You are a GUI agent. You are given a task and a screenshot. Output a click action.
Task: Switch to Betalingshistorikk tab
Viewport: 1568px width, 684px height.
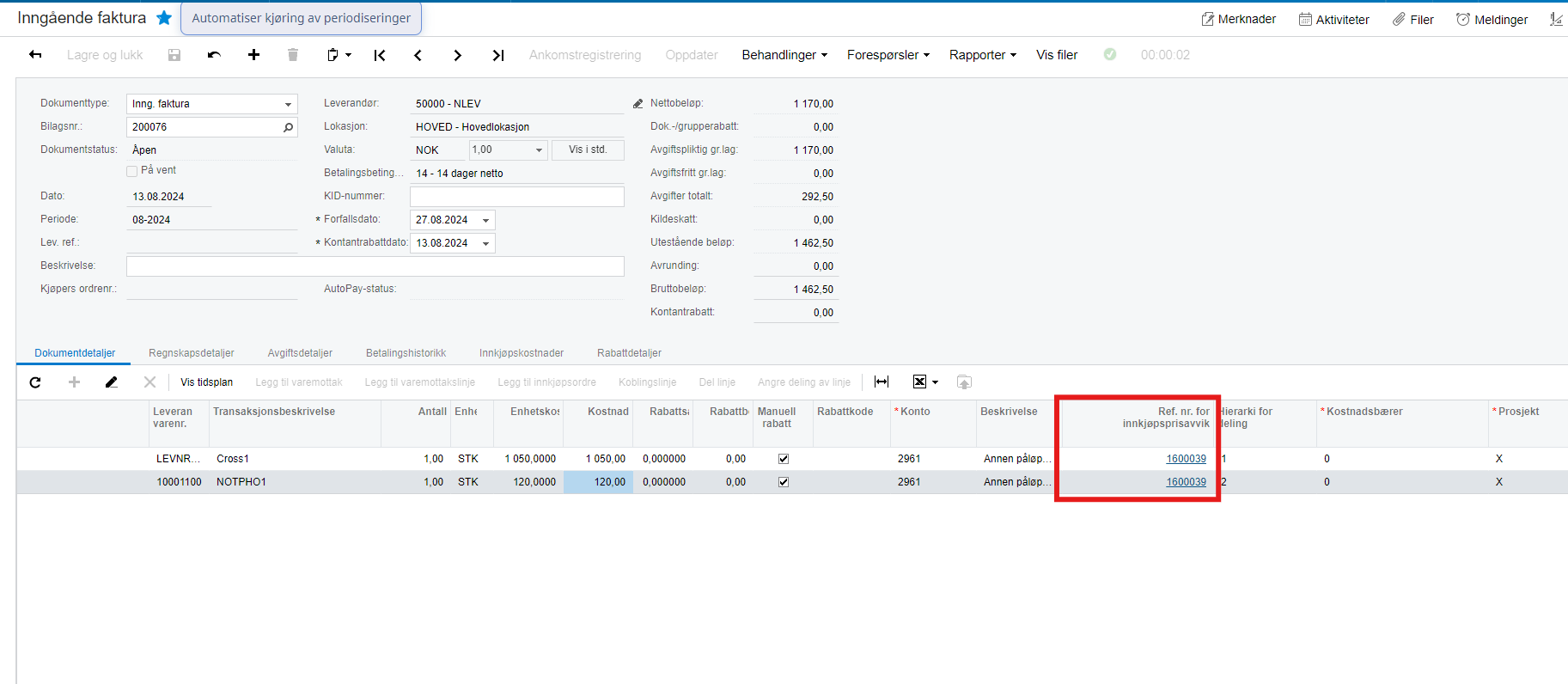click(406, 353)
